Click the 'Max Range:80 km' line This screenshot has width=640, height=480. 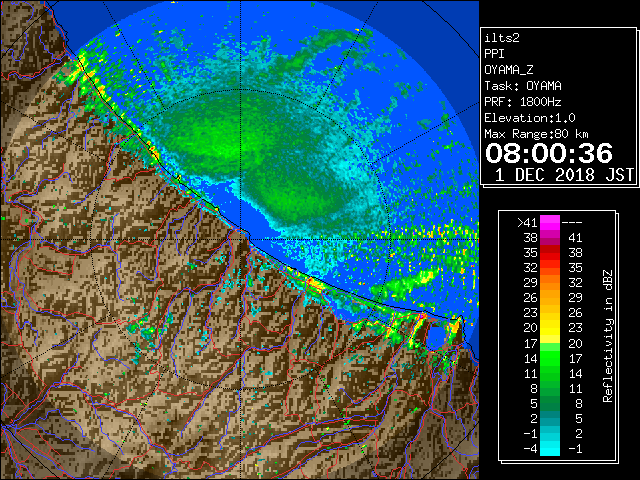[536, 134]
